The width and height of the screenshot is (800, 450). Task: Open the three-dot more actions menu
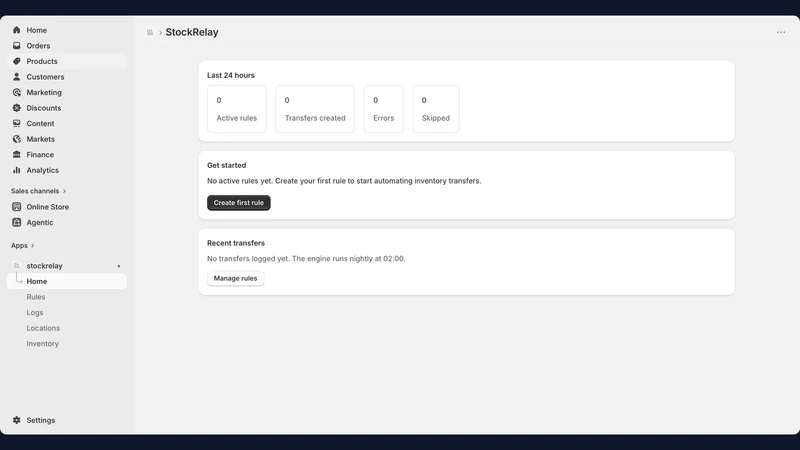781,32
